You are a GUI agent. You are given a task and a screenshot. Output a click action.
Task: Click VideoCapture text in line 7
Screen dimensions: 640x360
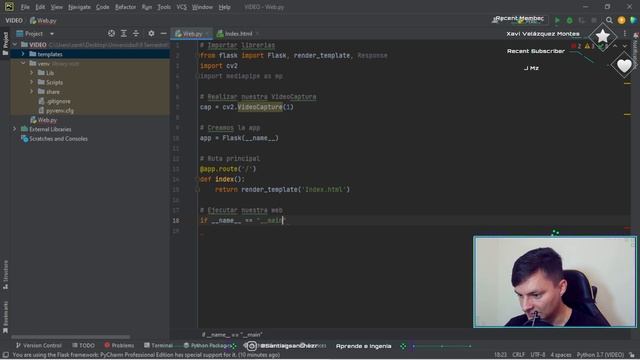pos(260,107)
